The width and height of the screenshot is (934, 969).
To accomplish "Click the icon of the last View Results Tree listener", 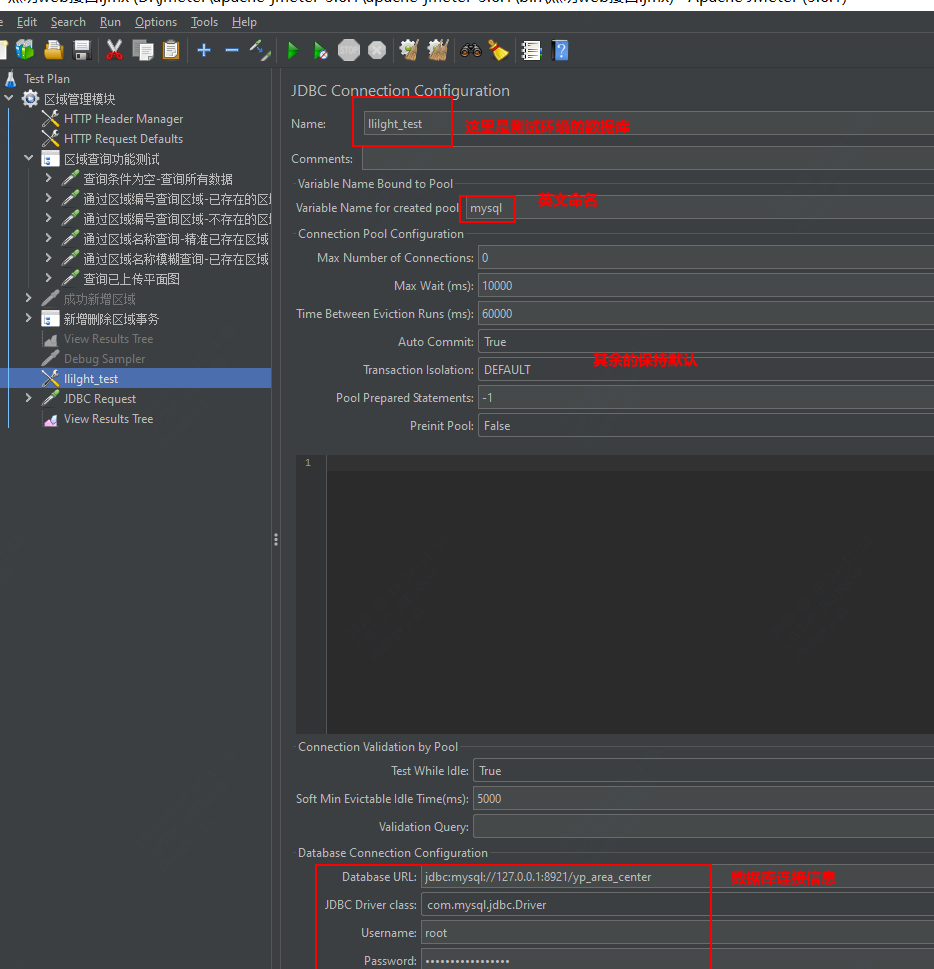I will [x=50, y=418].
